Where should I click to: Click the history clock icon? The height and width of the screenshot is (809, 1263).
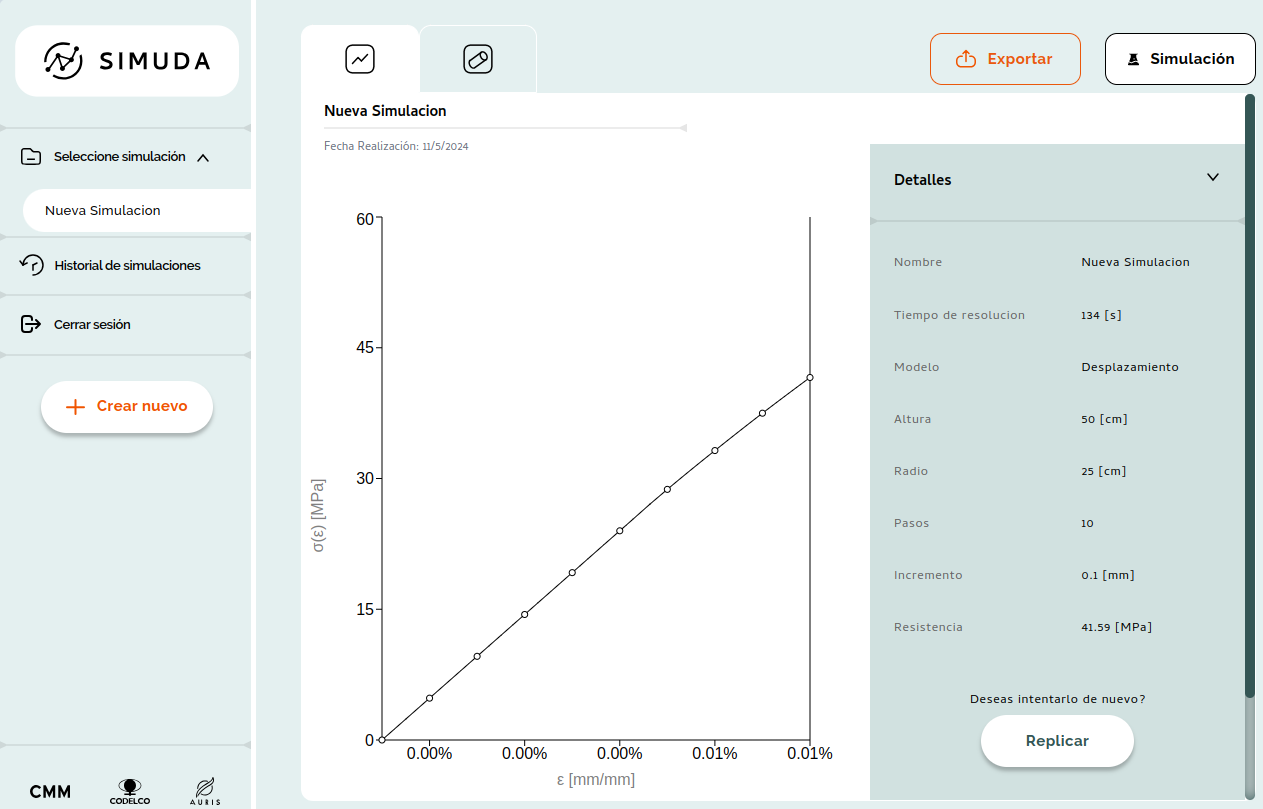[32, 265]
